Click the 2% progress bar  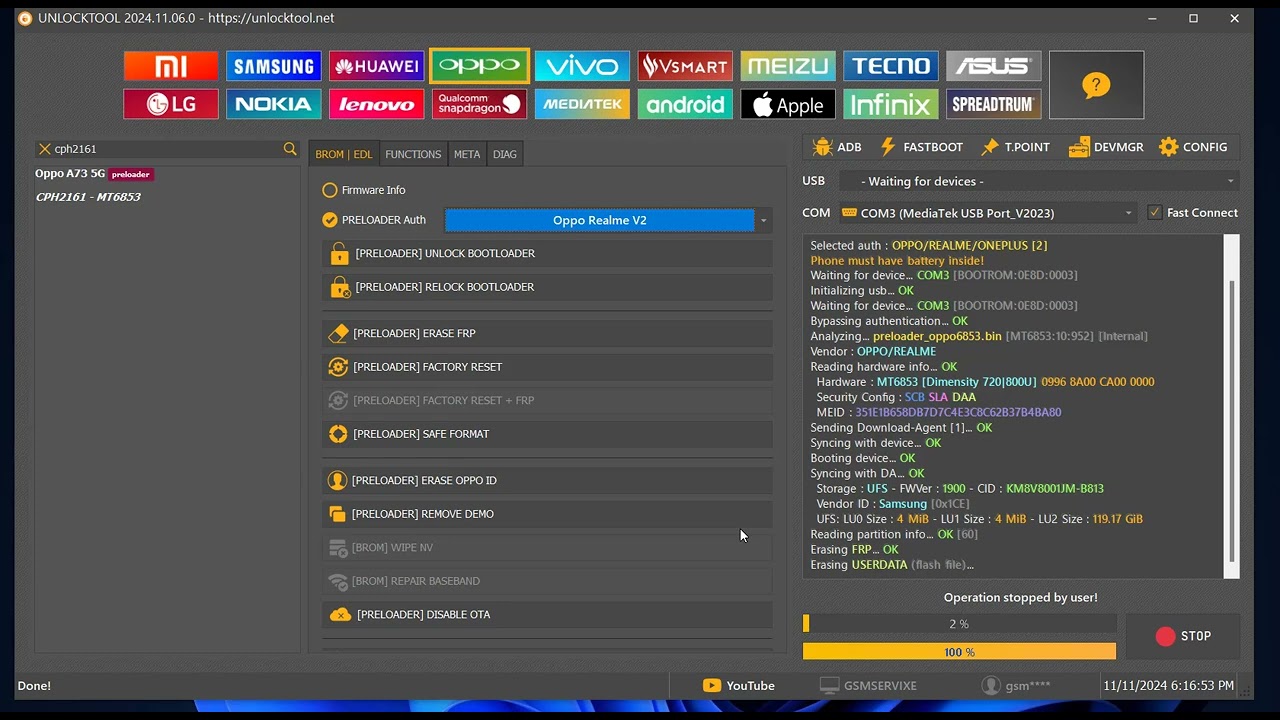coord(959,624)
